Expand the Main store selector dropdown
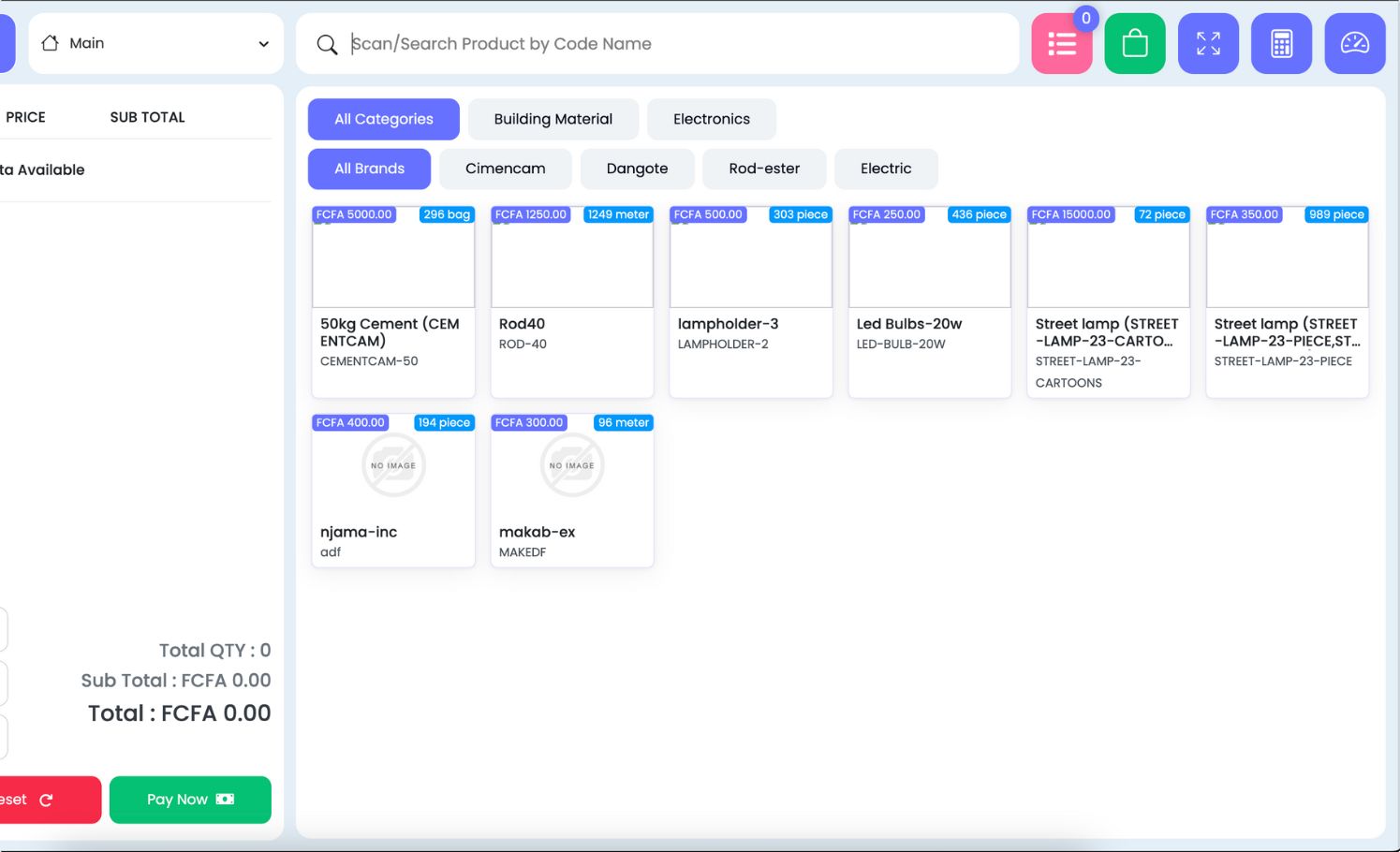 point(262,43)
